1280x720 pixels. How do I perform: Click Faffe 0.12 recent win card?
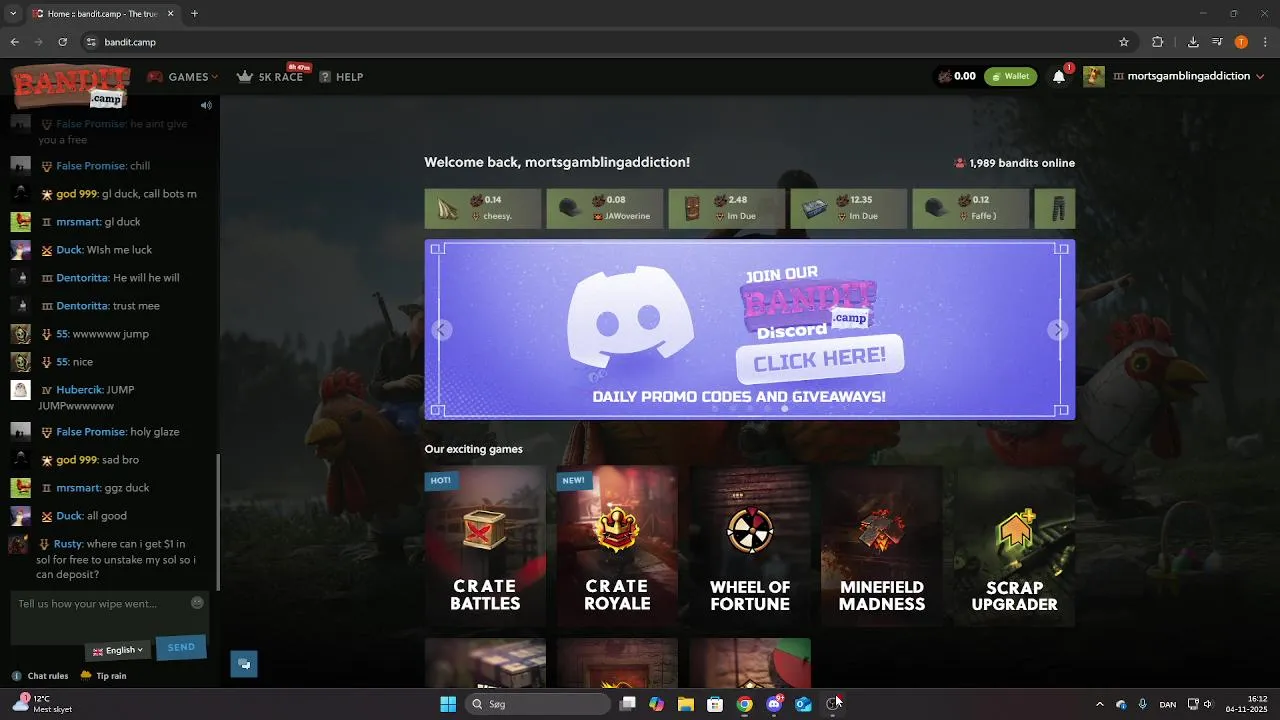[x=971, y=208]
